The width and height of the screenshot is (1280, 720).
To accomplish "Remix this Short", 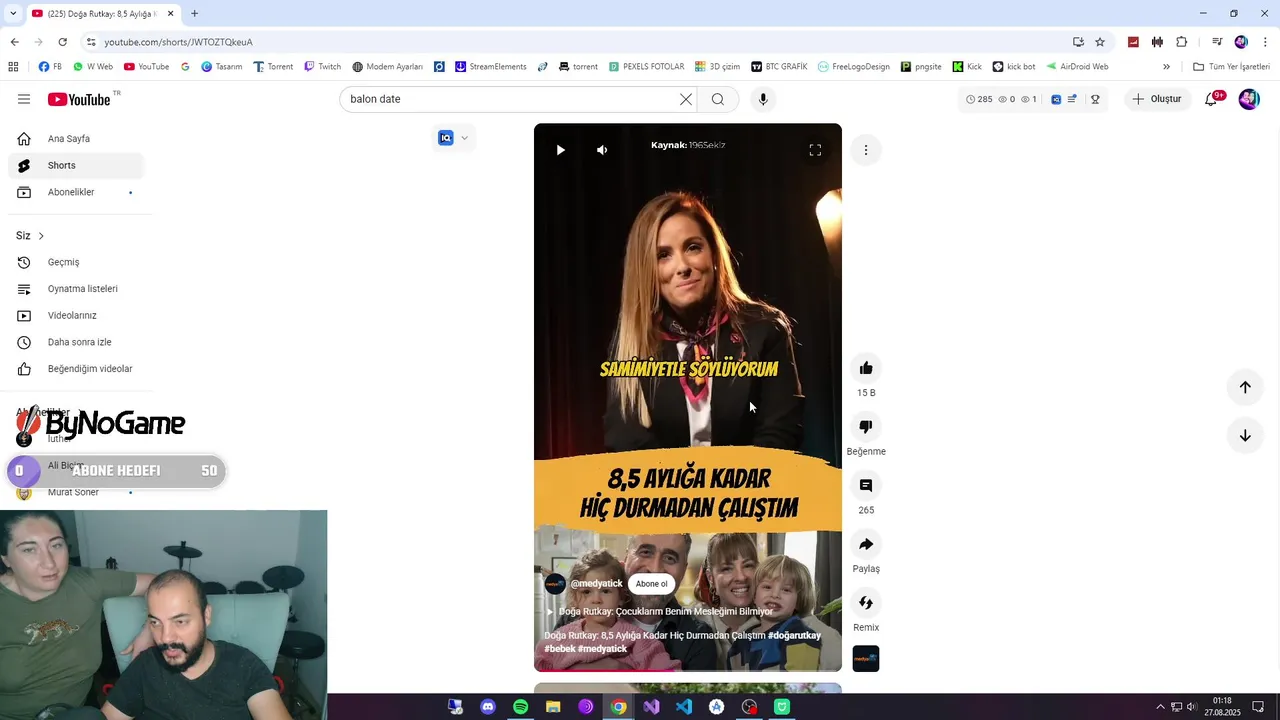I will (866, 603).
